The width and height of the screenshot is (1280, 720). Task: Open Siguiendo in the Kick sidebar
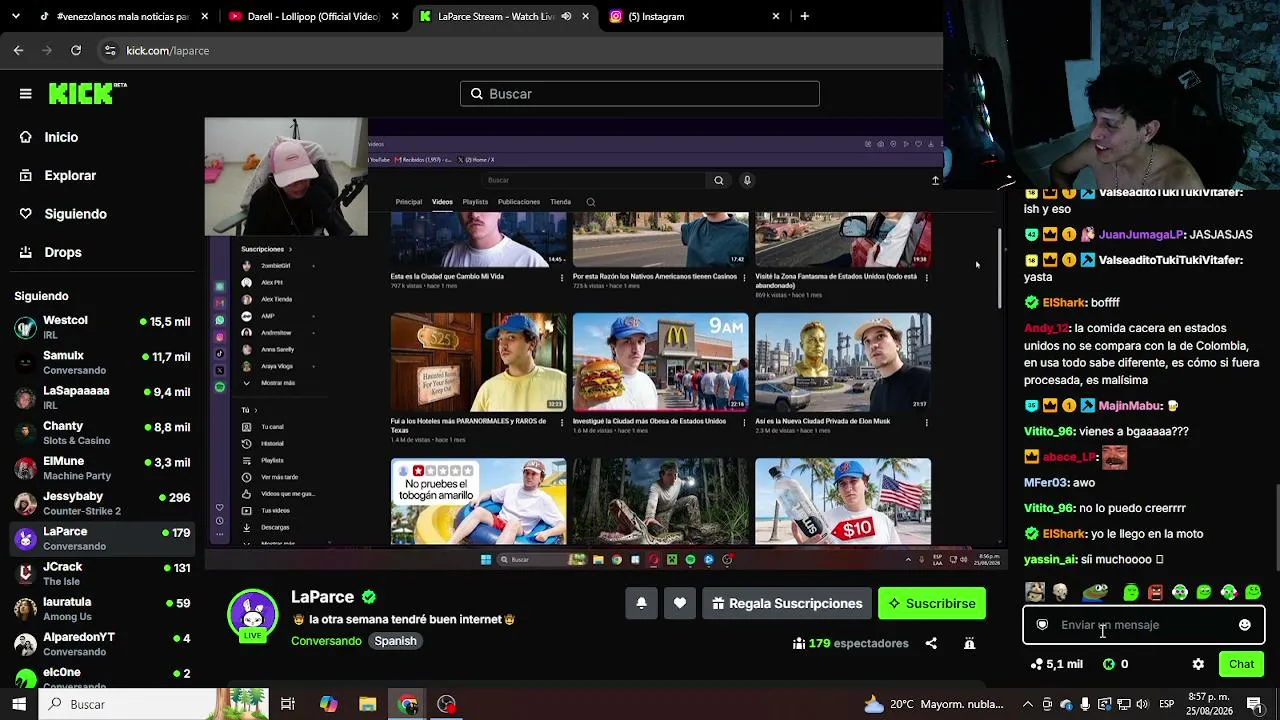click(75, 214)
